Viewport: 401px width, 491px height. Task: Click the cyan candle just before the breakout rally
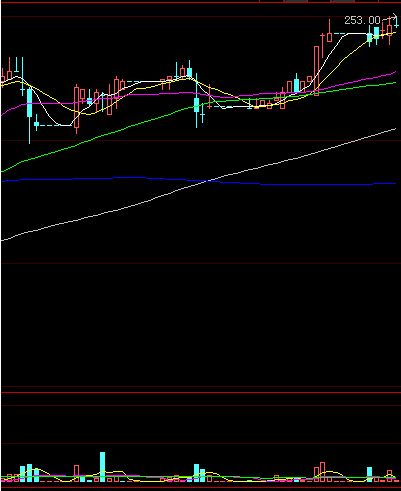click(x=296, y=86)
